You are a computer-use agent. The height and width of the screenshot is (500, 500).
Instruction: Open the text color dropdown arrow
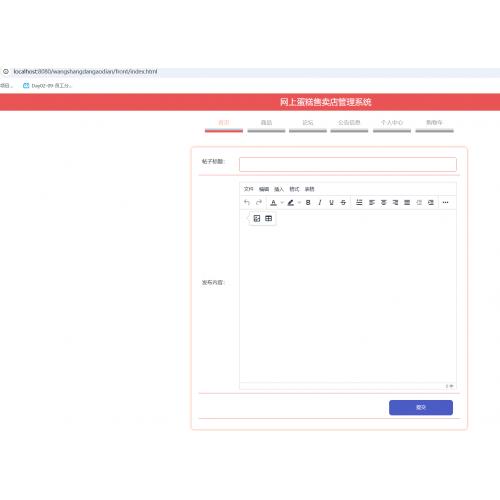click(x=282, y=202)
